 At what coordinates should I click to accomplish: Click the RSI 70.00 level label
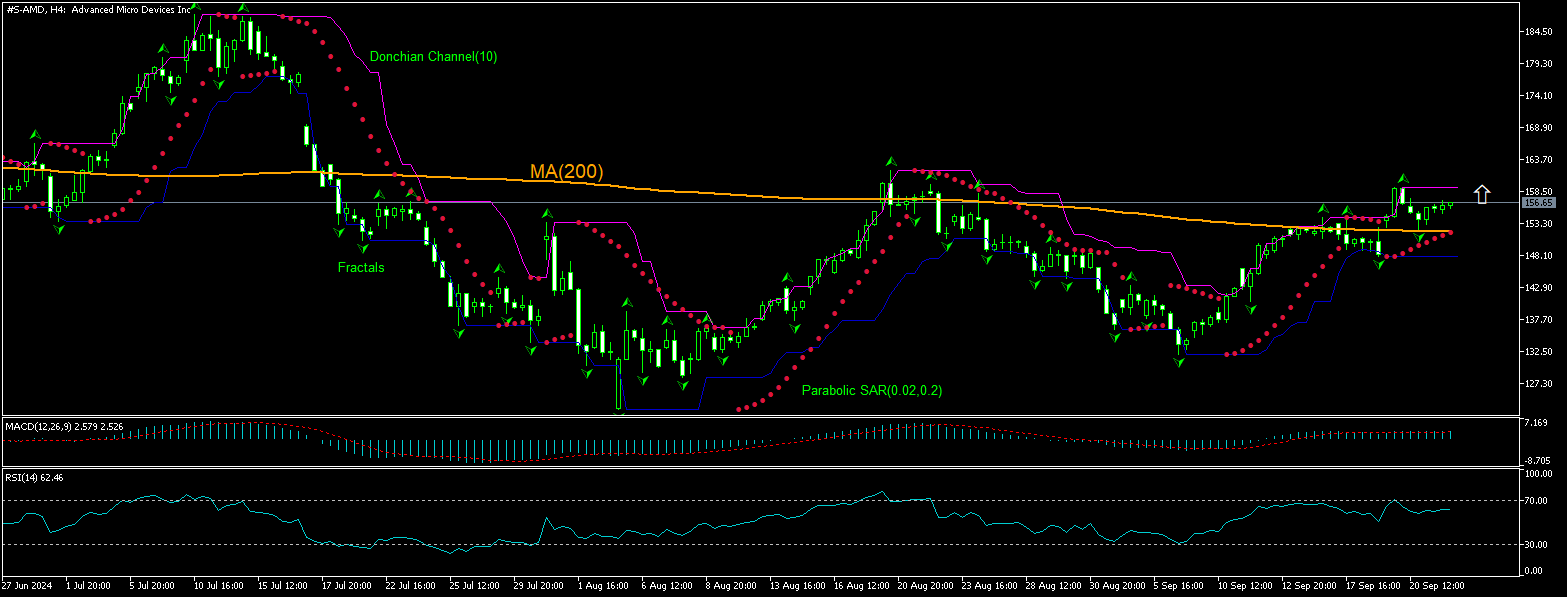point(1535,500)
